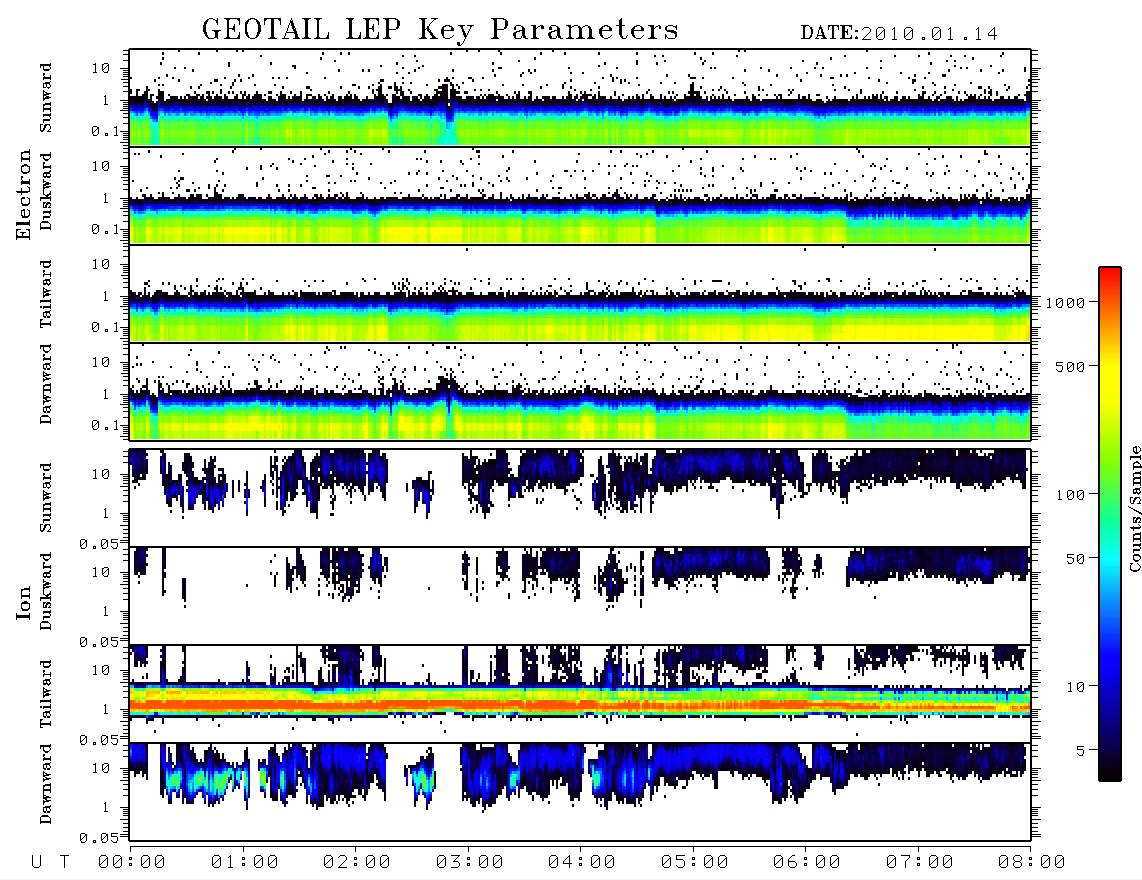This screenshot has height=880, width=1142.
Task: Click the Electron Duskward panel label
Action: click(46, 192)
